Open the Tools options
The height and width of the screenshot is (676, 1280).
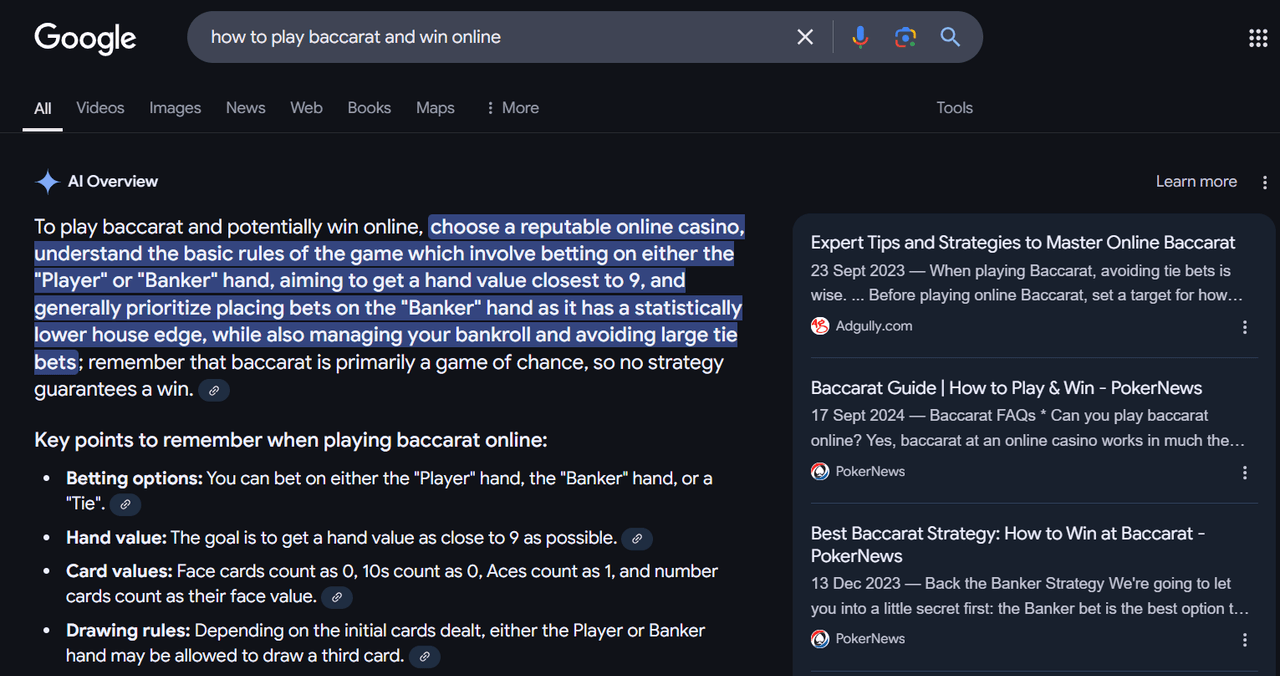(x=954, y=108)
